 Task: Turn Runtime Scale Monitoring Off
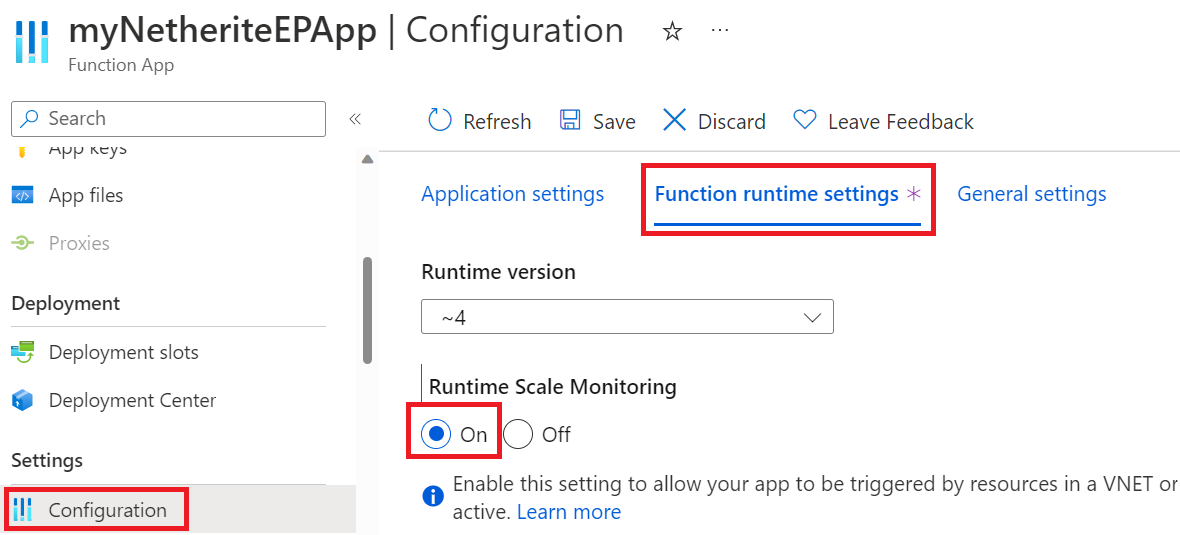click(x=518, y=434)
